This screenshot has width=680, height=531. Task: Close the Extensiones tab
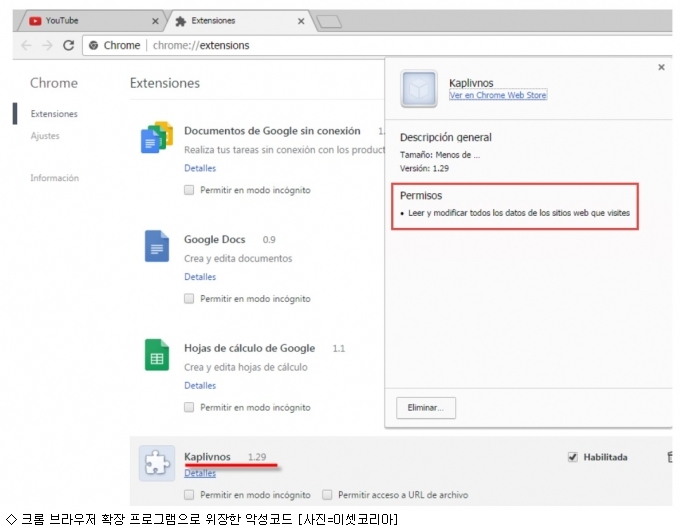(301, 21)
